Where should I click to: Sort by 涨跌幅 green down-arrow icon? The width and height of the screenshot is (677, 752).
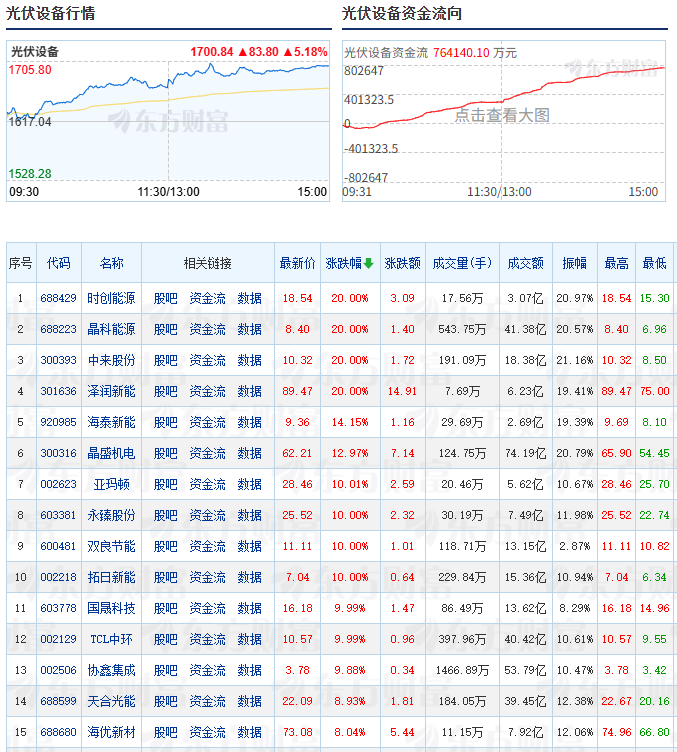pos(368,263)
